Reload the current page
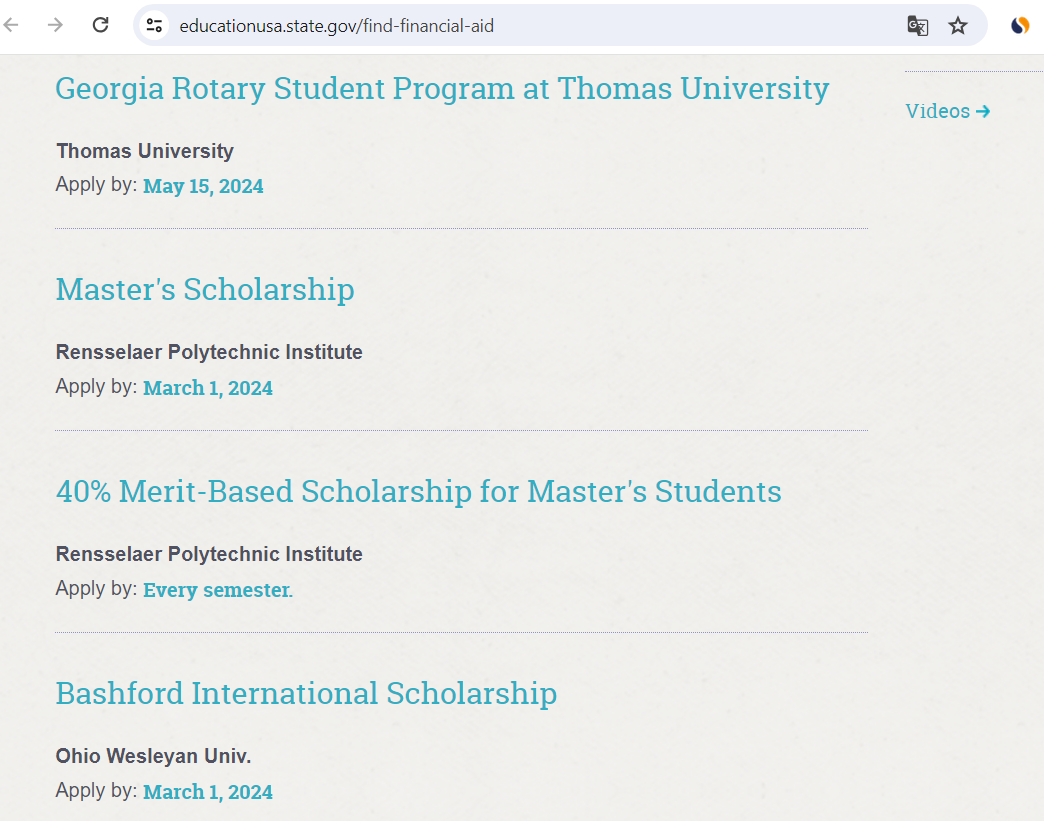This screenshot has width=1044, height=821. [x=100, y=25]
